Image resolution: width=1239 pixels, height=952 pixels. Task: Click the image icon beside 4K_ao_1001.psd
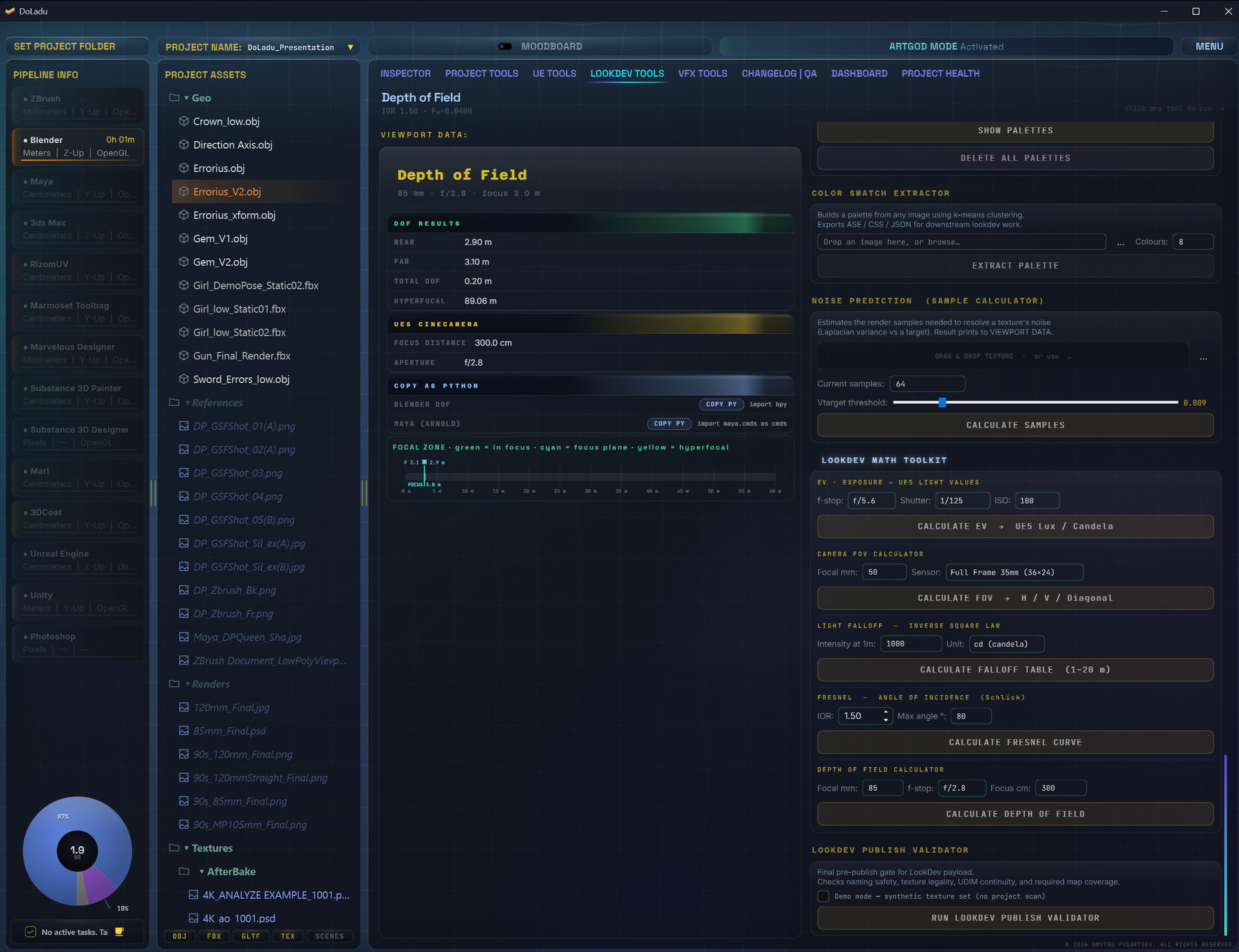pyautogui.click(x=193, y=918)
